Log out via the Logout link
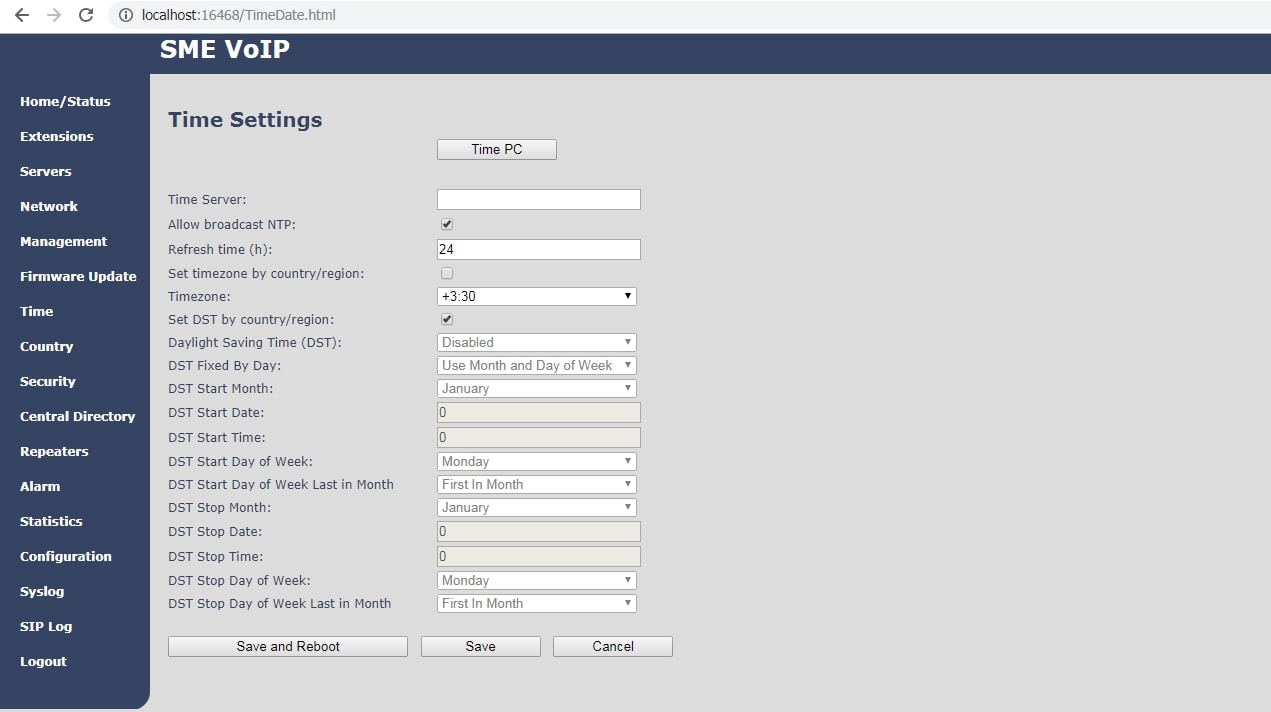Viewport: 1271px width, 712px height. 43,661
